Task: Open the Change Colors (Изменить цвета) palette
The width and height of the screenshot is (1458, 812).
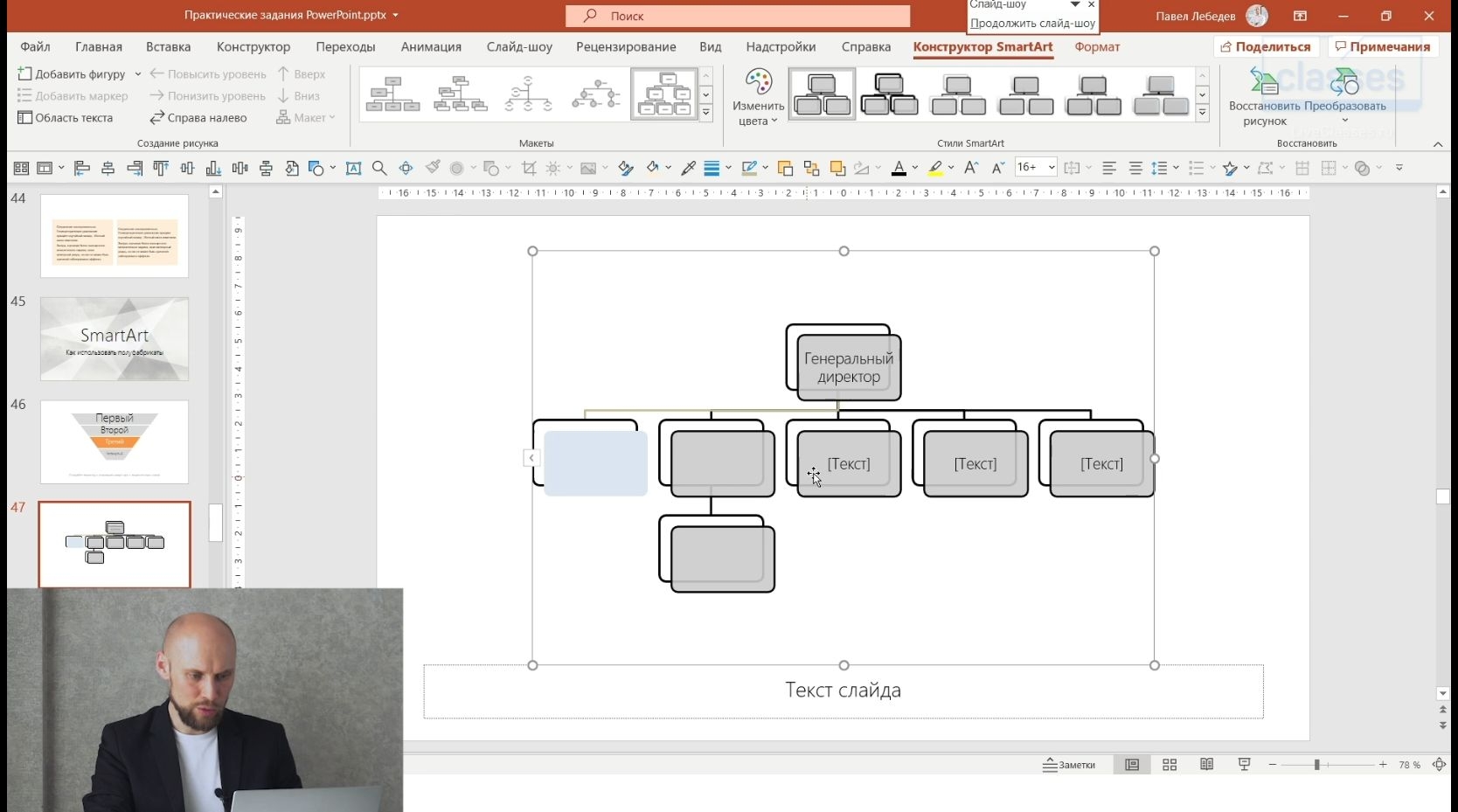Action: pyautogui.click(x=758, y=97)
